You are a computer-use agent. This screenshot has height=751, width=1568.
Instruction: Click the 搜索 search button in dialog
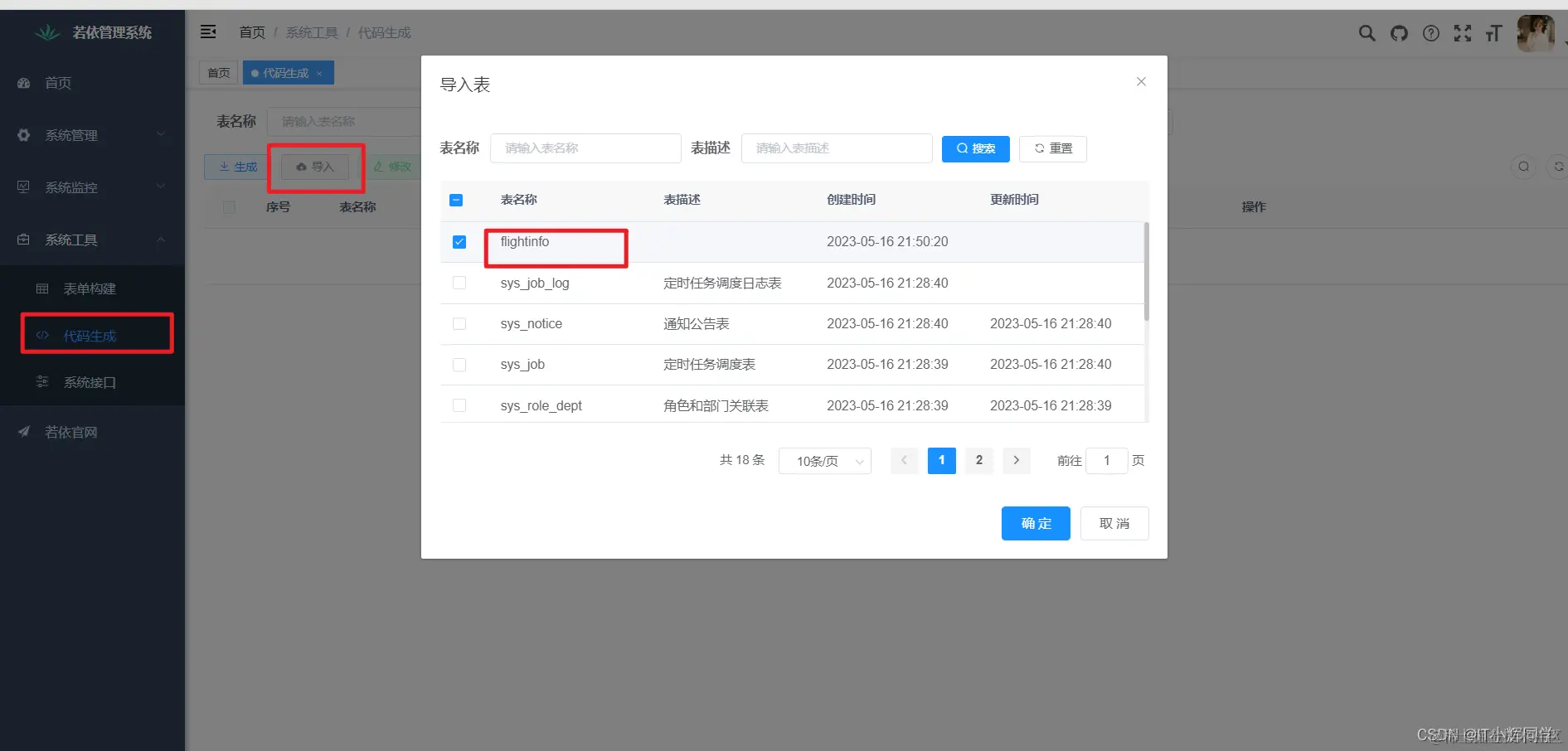(975, 148)
